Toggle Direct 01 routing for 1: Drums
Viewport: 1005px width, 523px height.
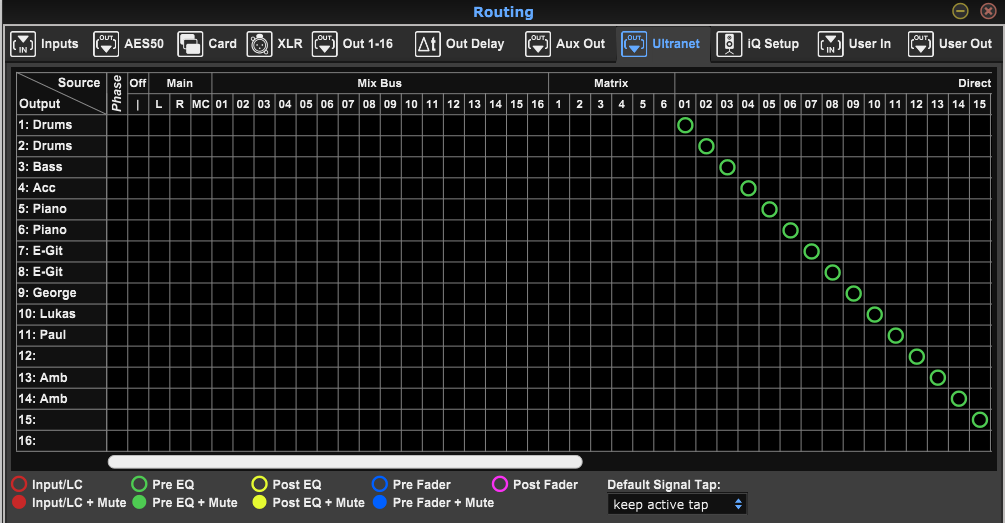coord(685,125)
